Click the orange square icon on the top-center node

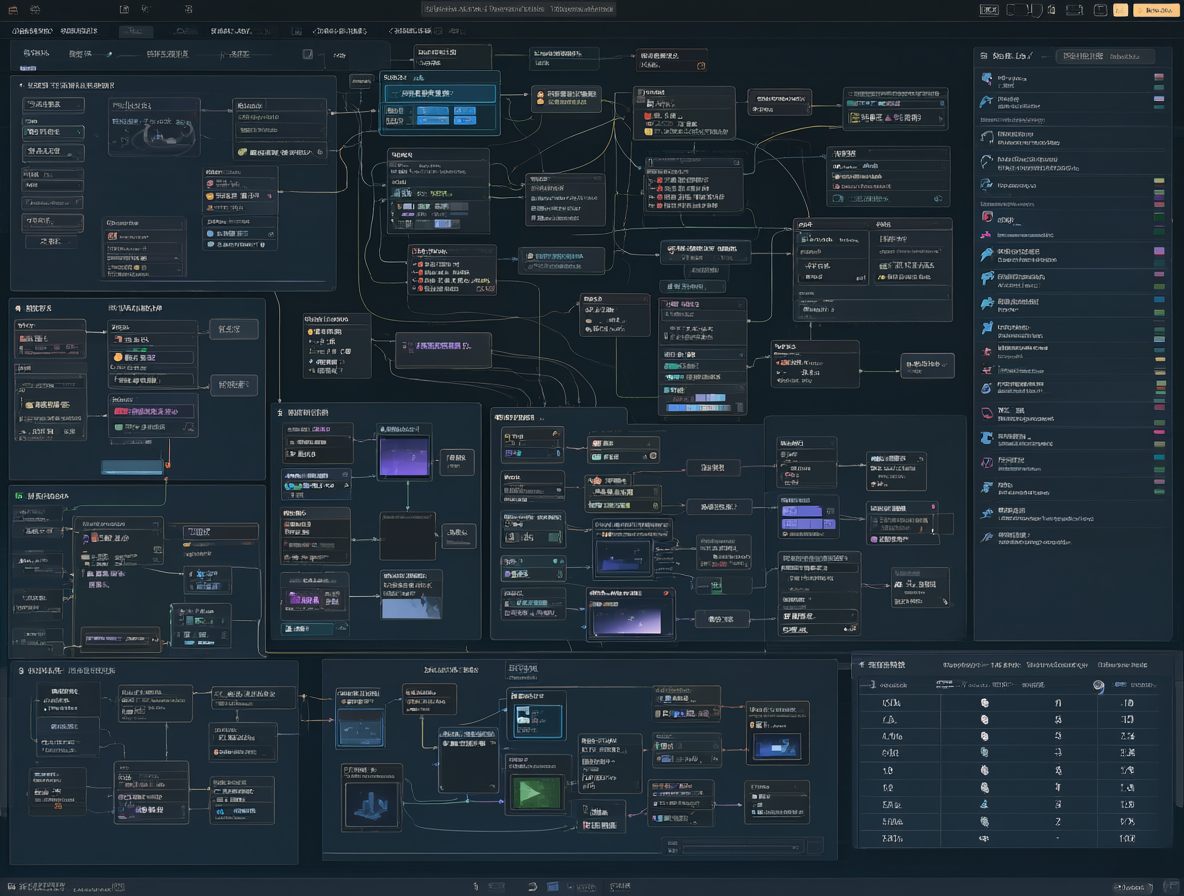point(701,66)
